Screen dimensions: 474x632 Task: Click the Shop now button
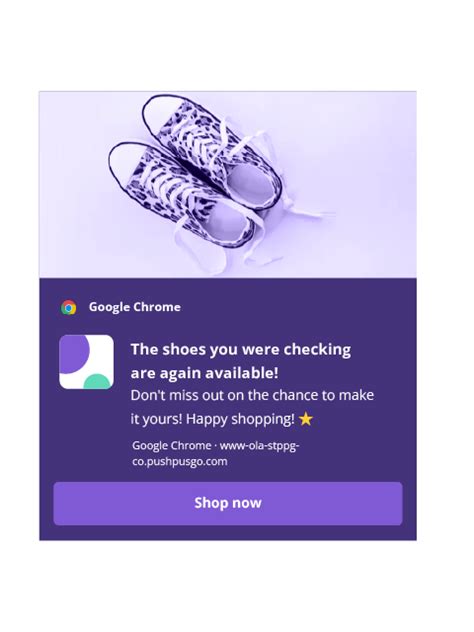point(228,503)
